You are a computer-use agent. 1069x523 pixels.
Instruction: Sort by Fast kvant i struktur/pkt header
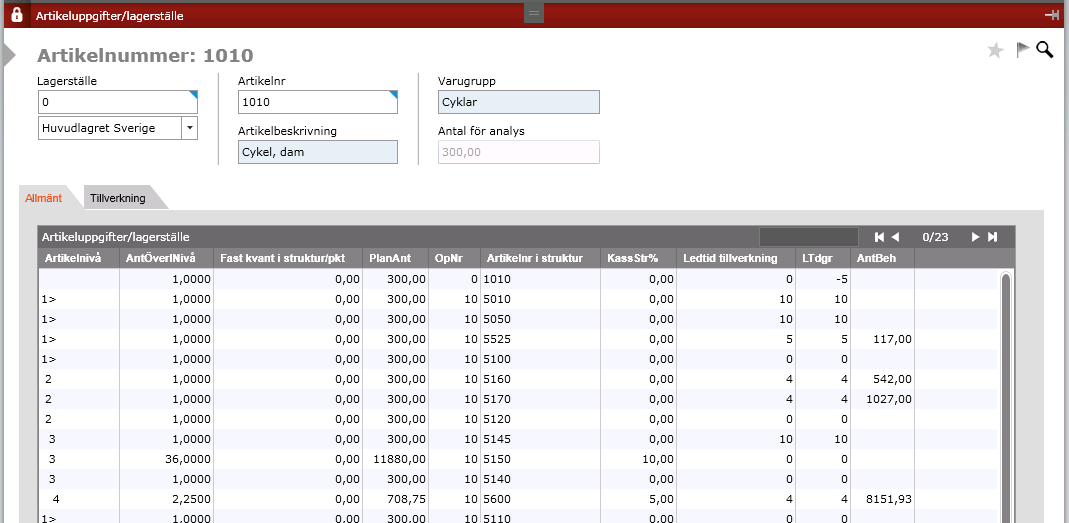pos(288,258)
